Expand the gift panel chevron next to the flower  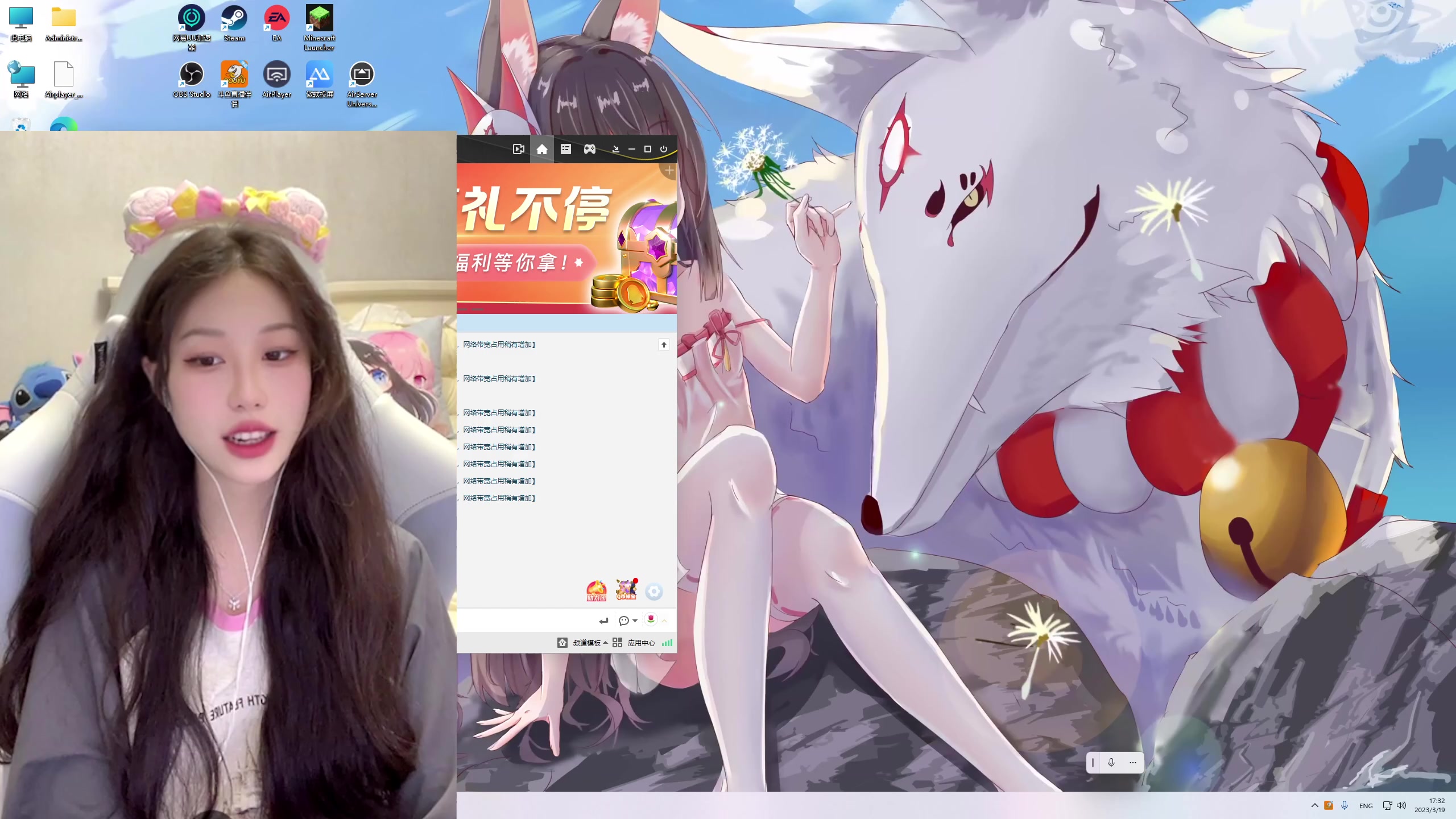(664, 621)
